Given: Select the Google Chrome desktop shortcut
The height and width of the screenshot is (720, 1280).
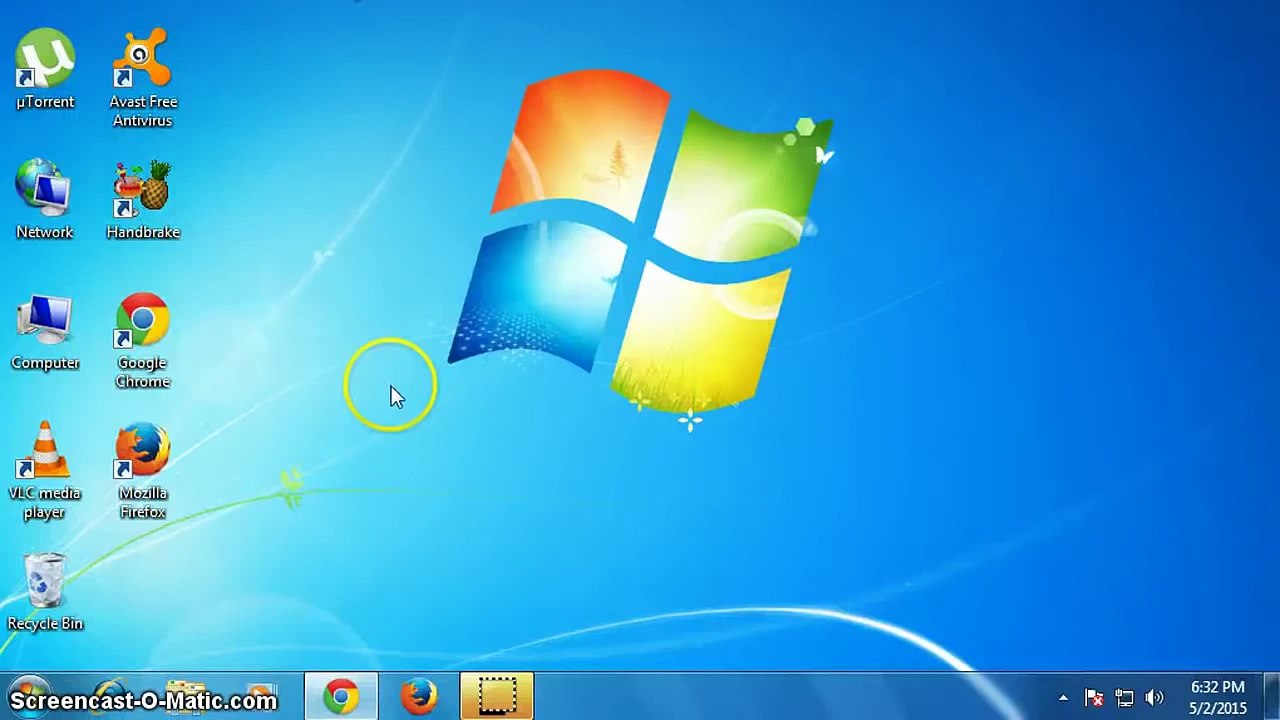Looking at the screenshot, I should (143, 340).
